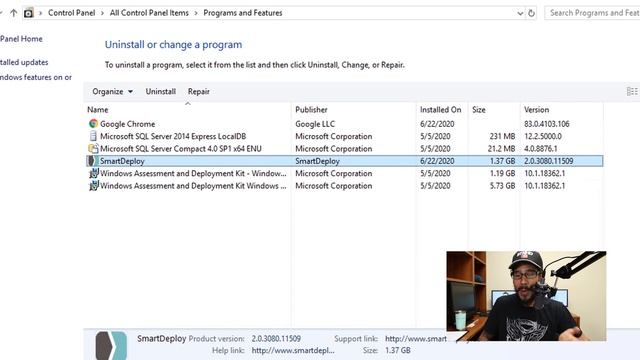The width and height of the screenshot is (640, 360).
Task: Click the Google Chrome program icon
Action: [x=93, y=124]
